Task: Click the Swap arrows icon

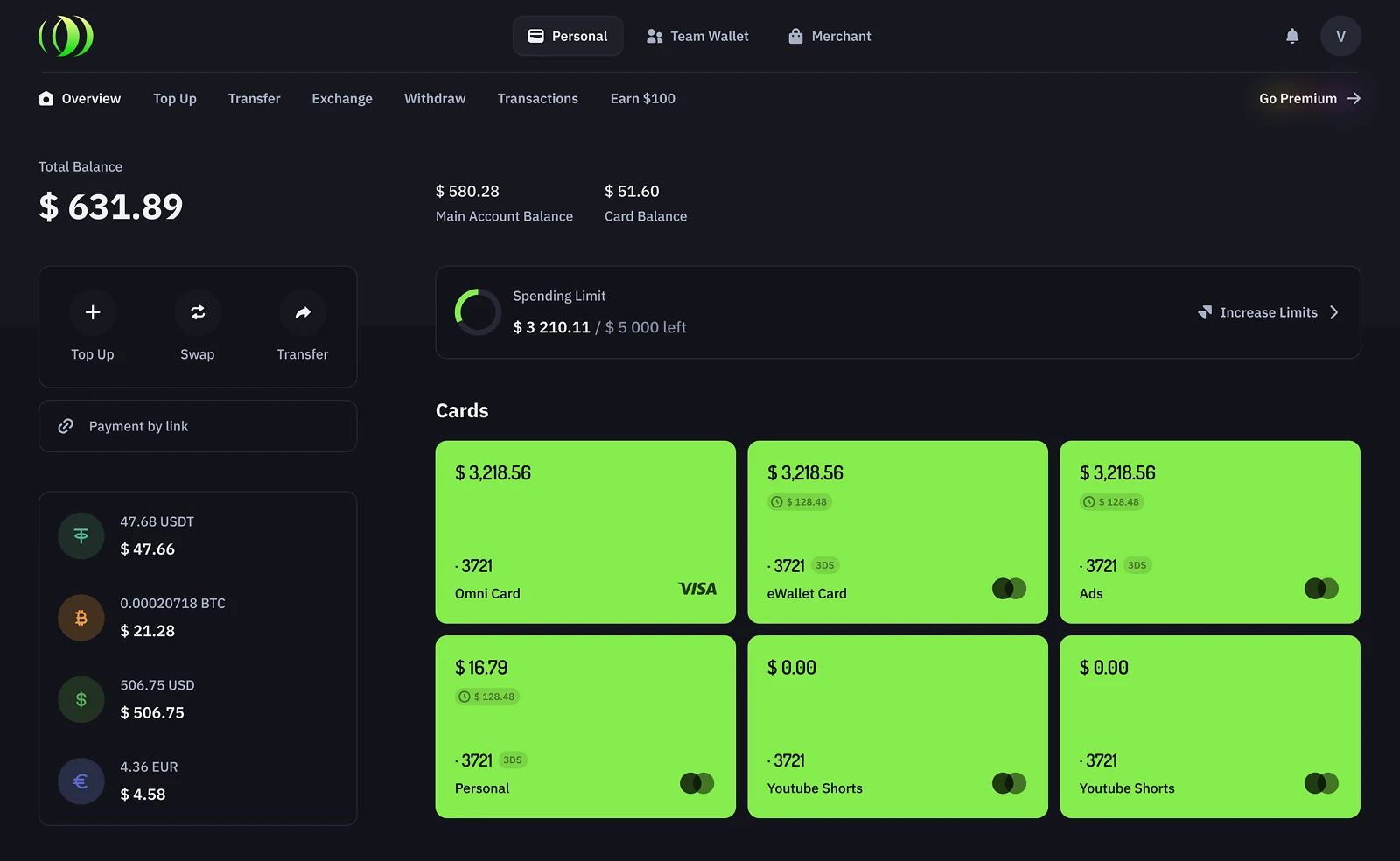Action: click(x=198, y=312)
